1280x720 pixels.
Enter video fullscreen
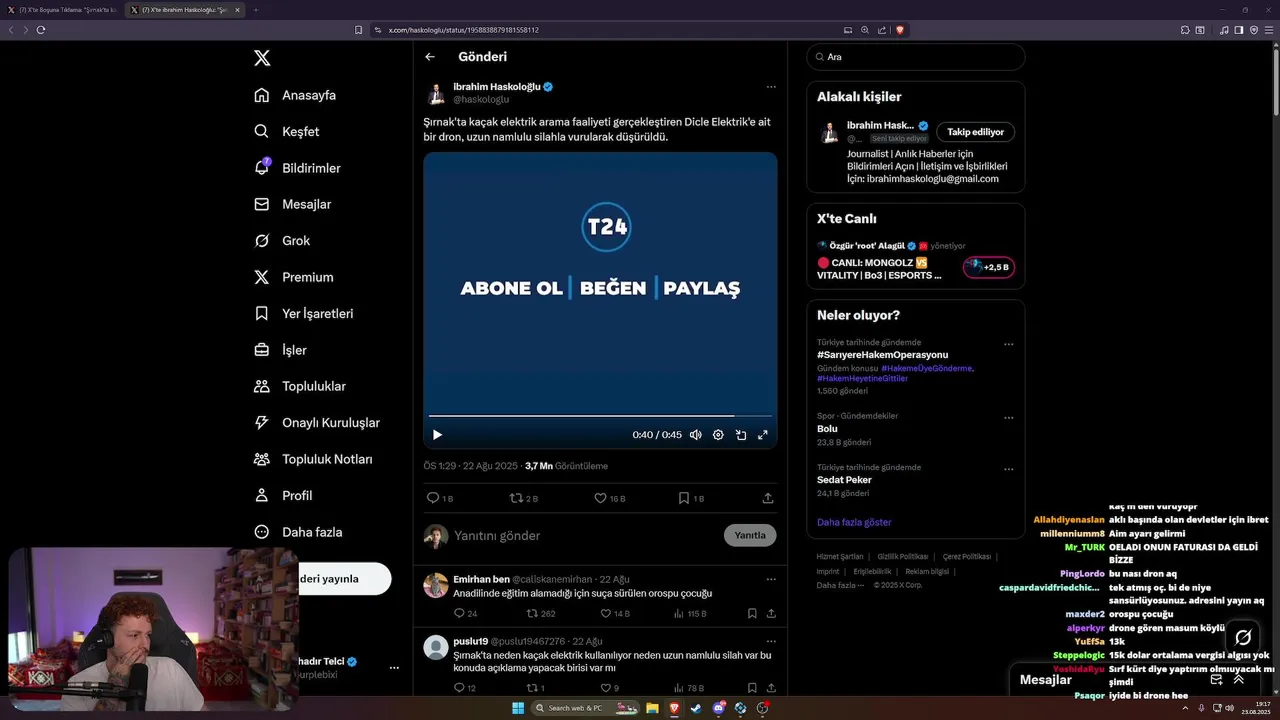[x=763, y=435]
